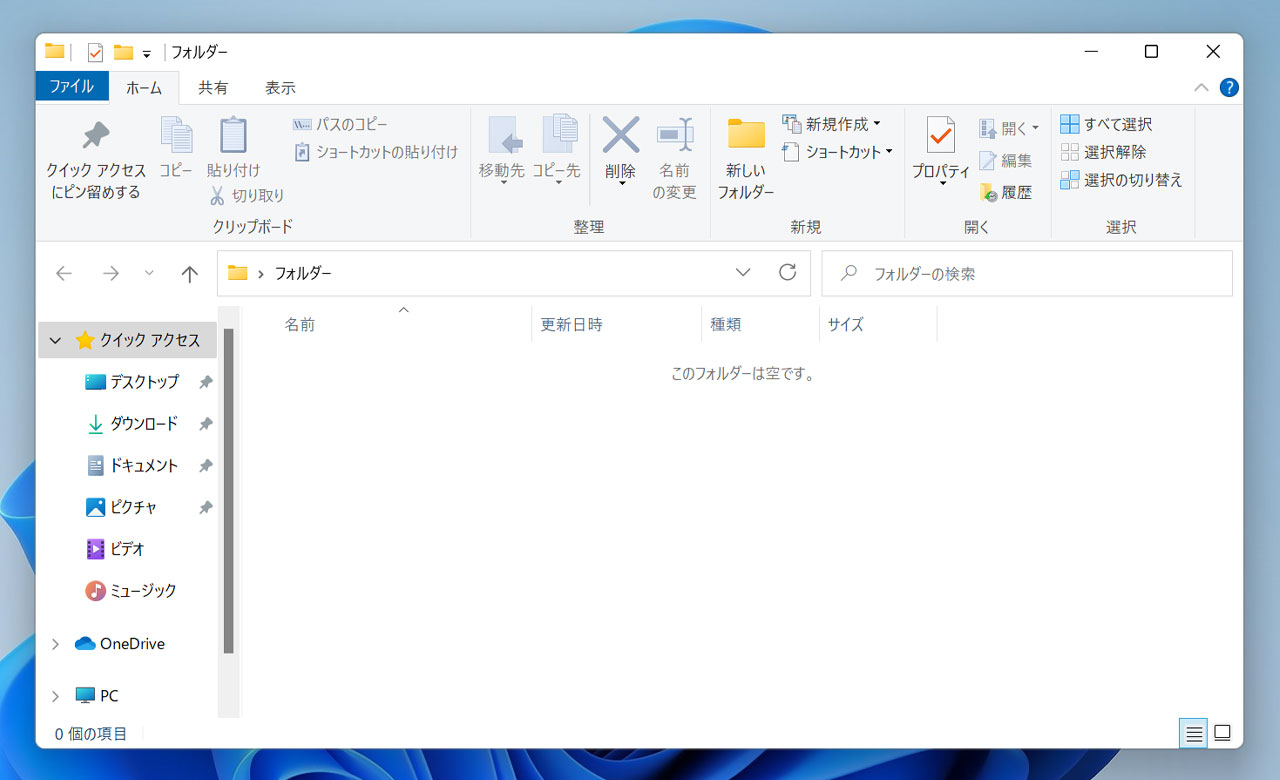Open the ショートカット dropdown in 新規 group
Screen dimensions: 1280x780
[837, 152]
